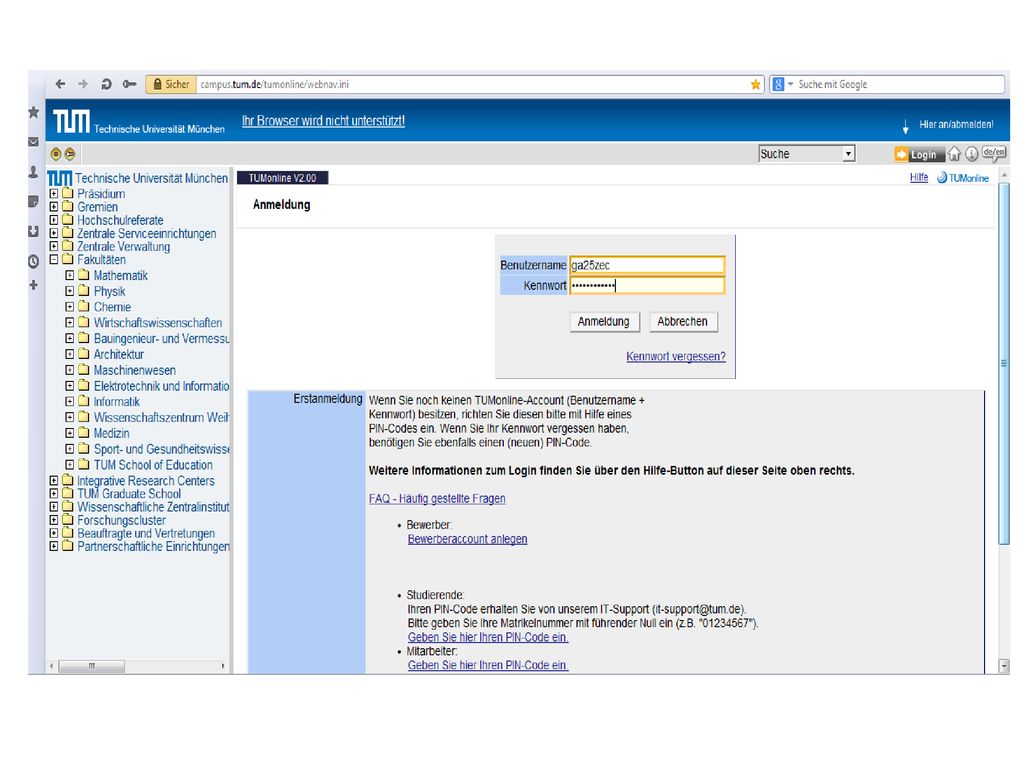
Task: Expand the Gremien tree node
Action: pos(54,206)
